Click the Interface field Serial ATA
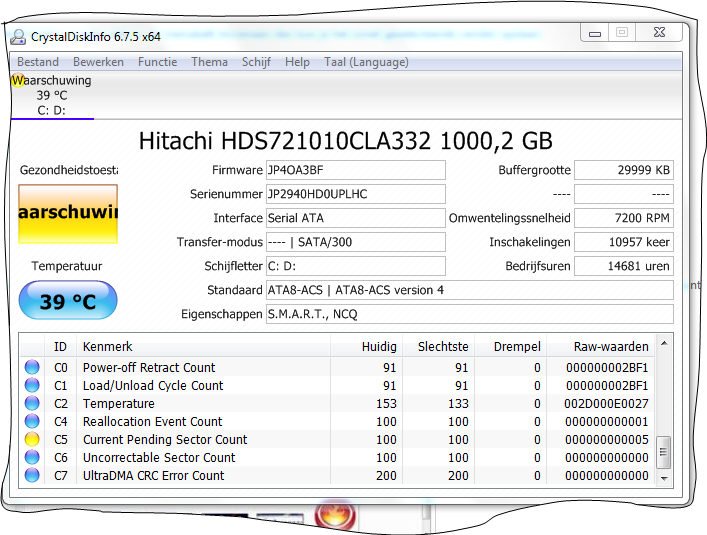 tap(356, 218)
